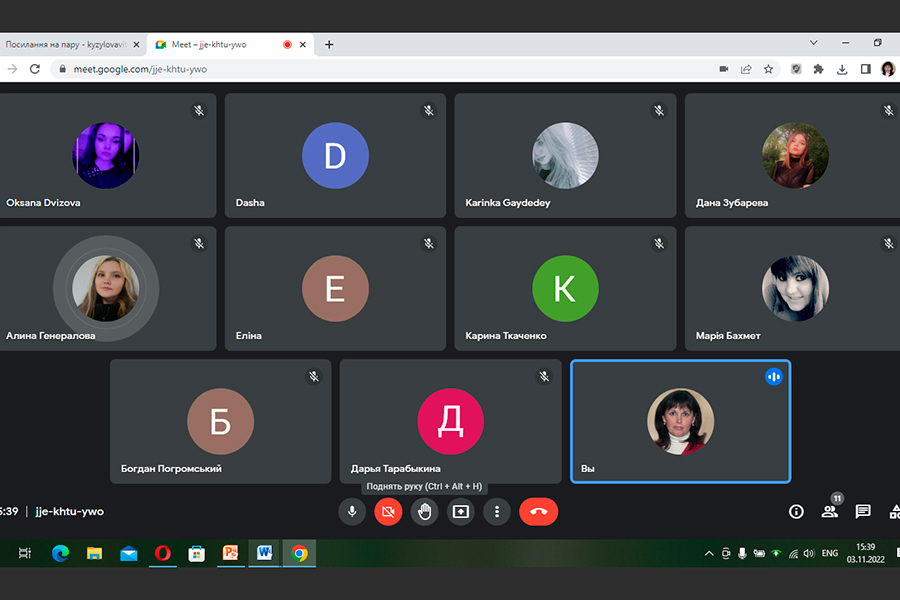The image size is (900, 600).
Task: Click the raise hand icon
Action: 424,511
